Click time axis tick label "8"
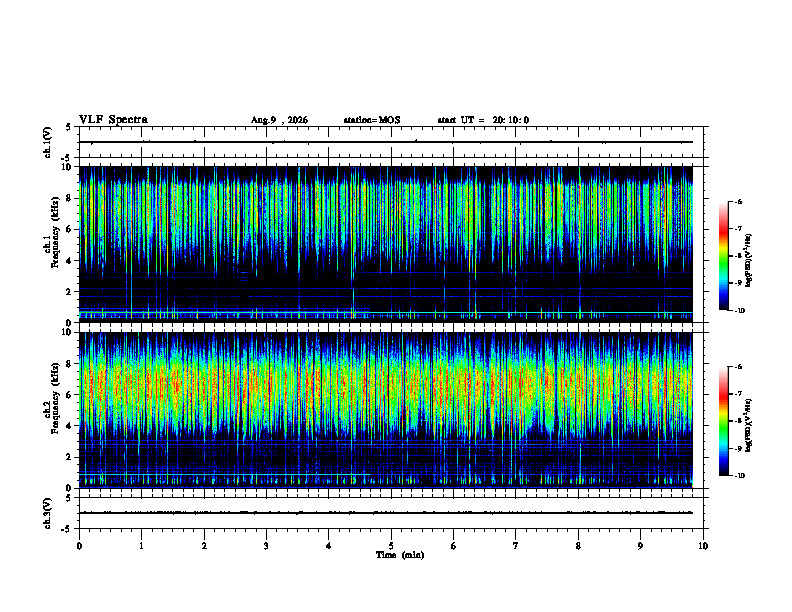Screen dimensions: 792x612 tap(578, 546)
